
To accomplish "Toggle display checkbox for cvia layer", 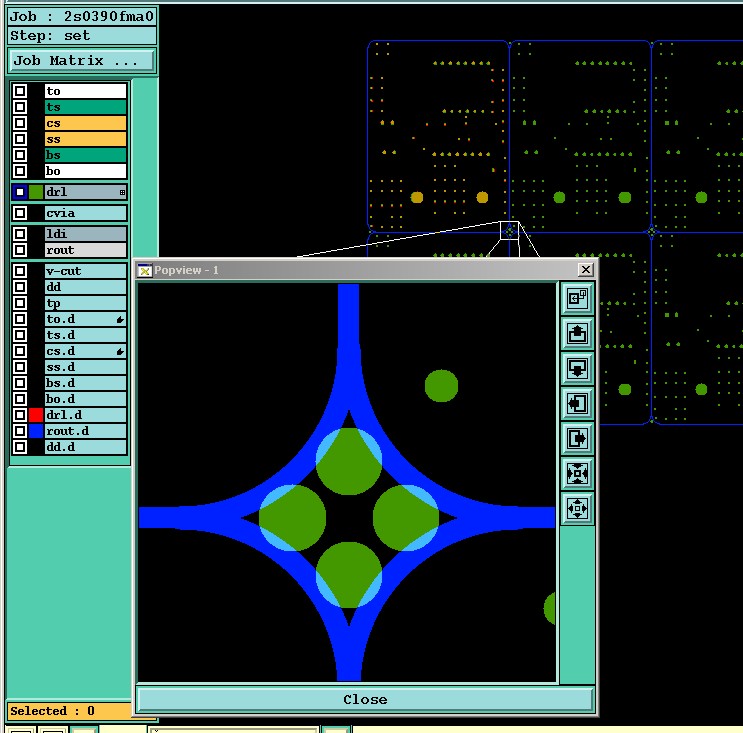I will pyautogui.click(x=20, y=213).
